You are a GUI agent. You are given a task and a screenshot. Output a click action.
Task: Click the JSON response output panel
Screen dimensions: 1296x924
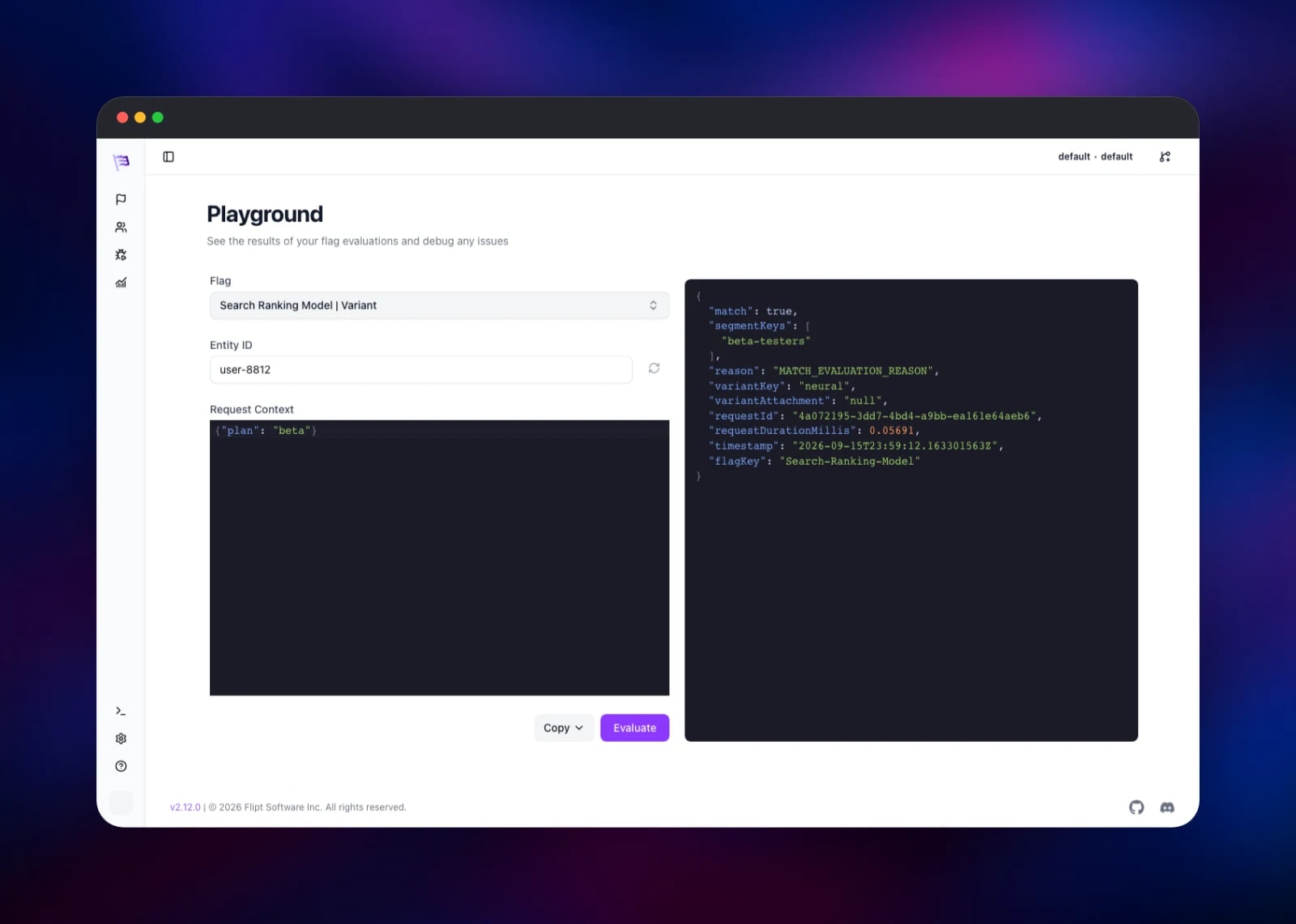point(911,510)
